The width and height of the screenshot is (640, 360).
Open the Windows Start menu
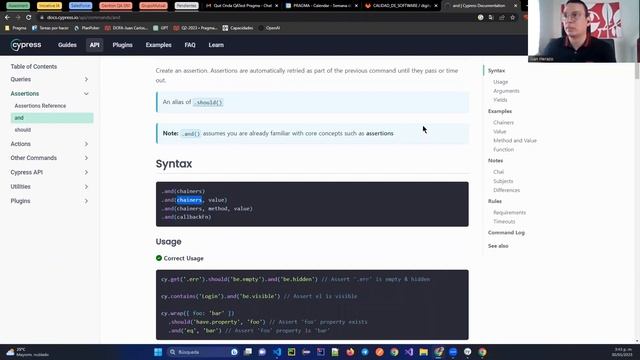point(158,352)
